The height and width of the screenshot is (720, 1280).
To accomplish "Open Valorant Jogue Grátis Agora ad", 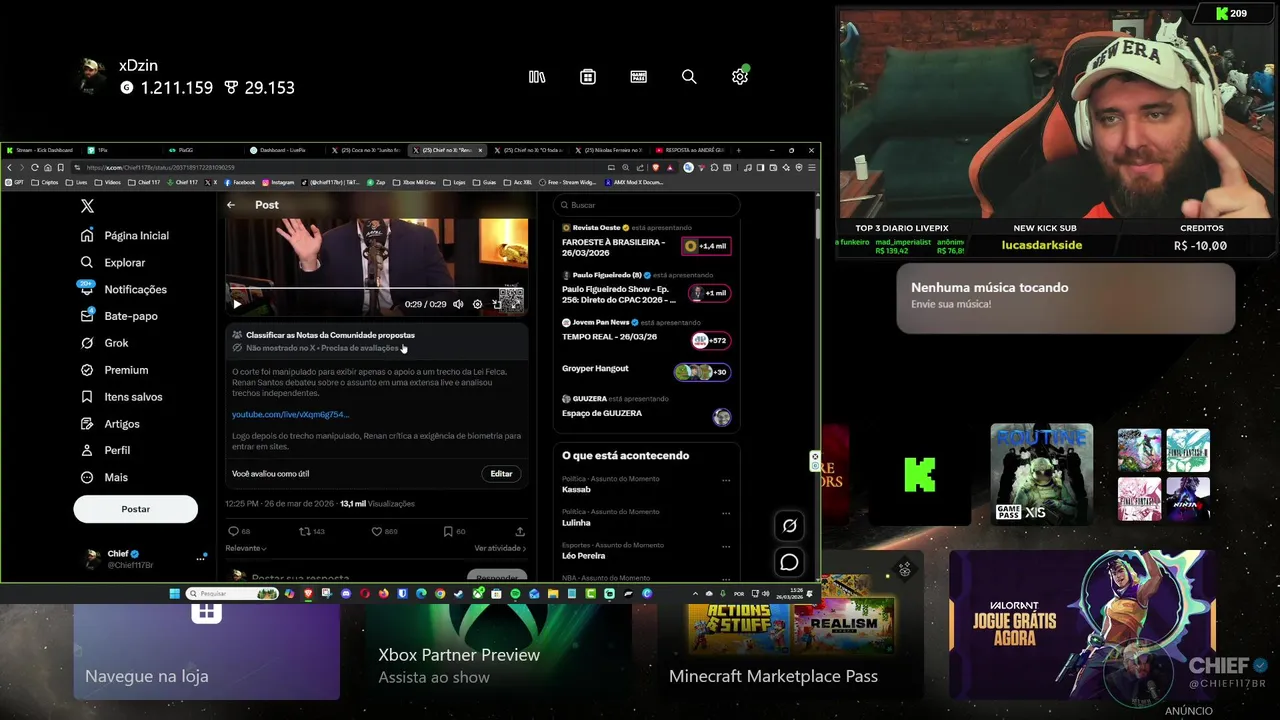I will [1083, 625].
